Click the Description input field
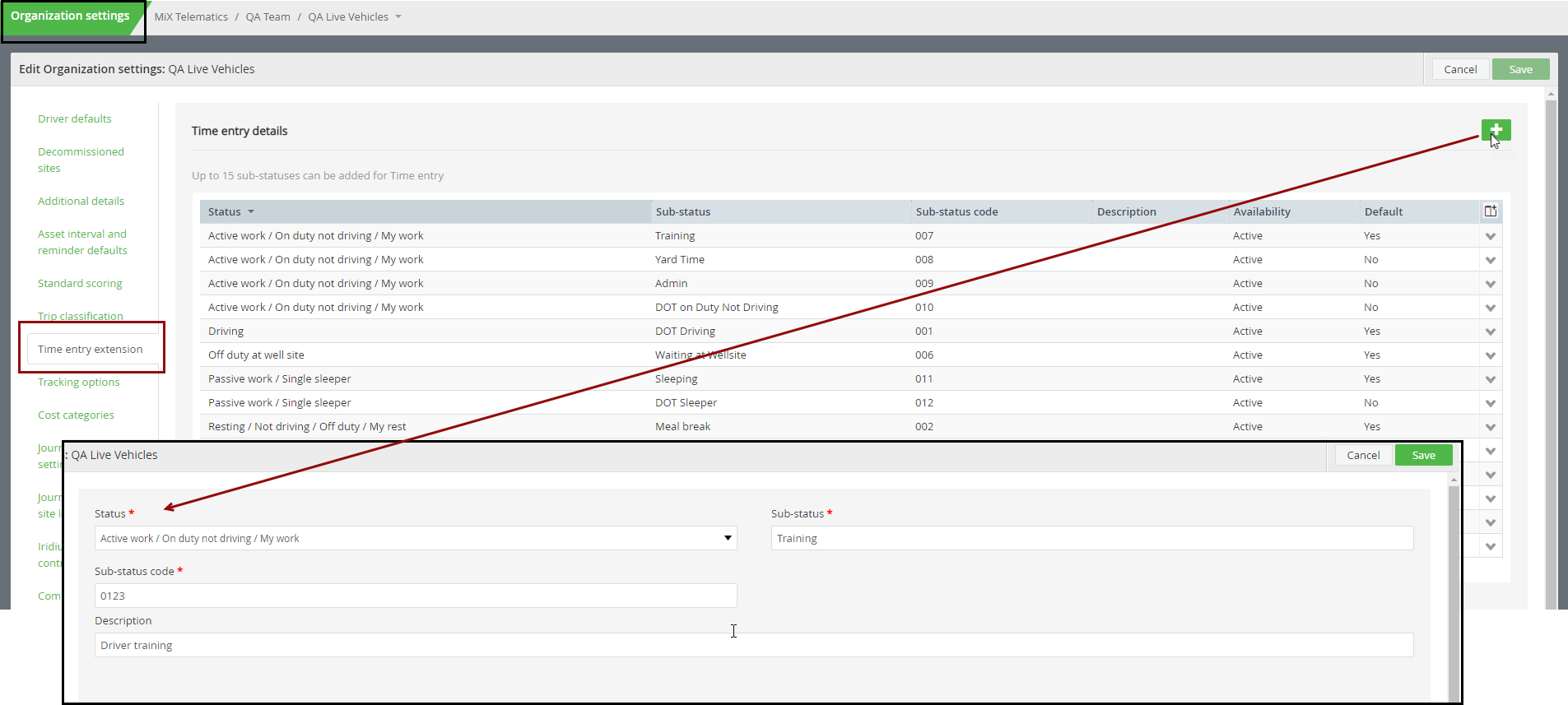 tap(754, 645)
